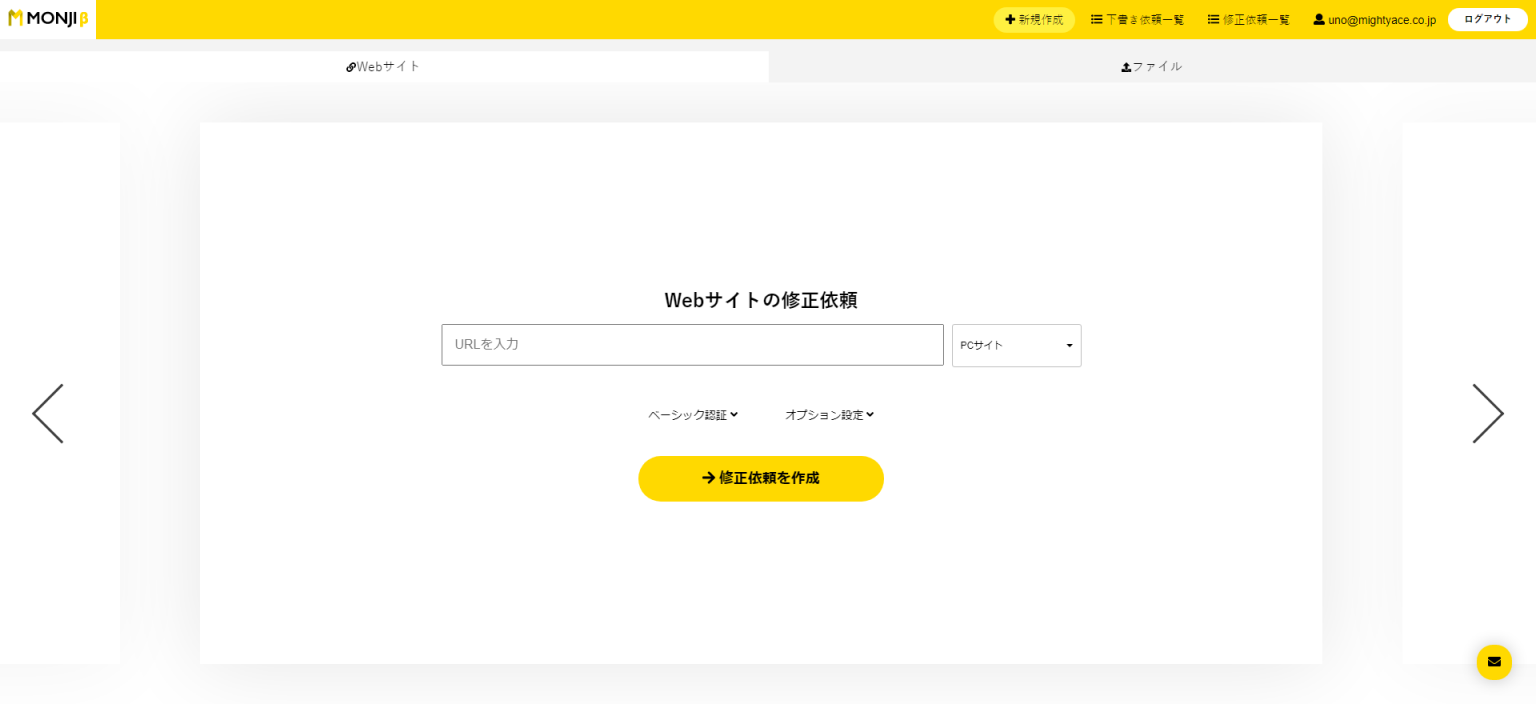Open the 下書き依頼一覧 list icon
This screenshot has width=1536, height=704.
1097,19
